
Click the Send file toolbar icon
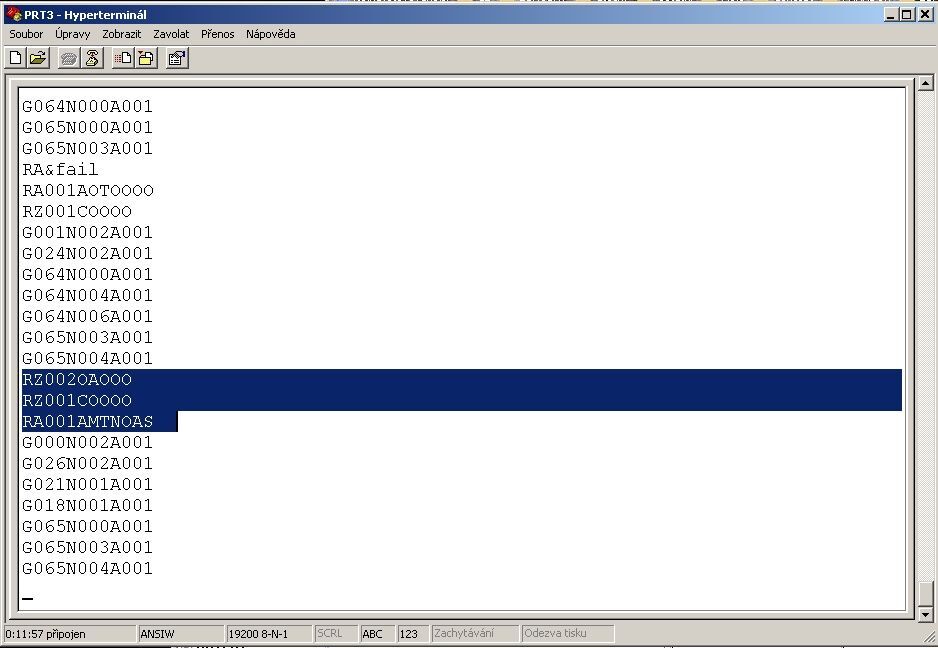click(x=123, y=58)
